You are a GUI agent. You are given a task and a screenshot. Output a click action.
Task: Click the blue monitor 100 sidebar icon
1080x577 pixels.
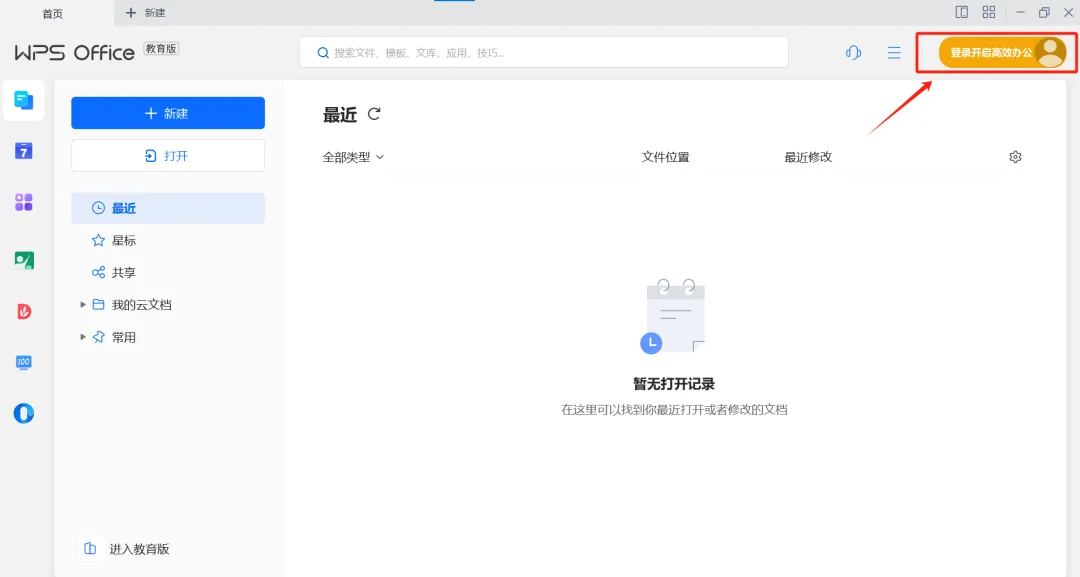[23, 362]
